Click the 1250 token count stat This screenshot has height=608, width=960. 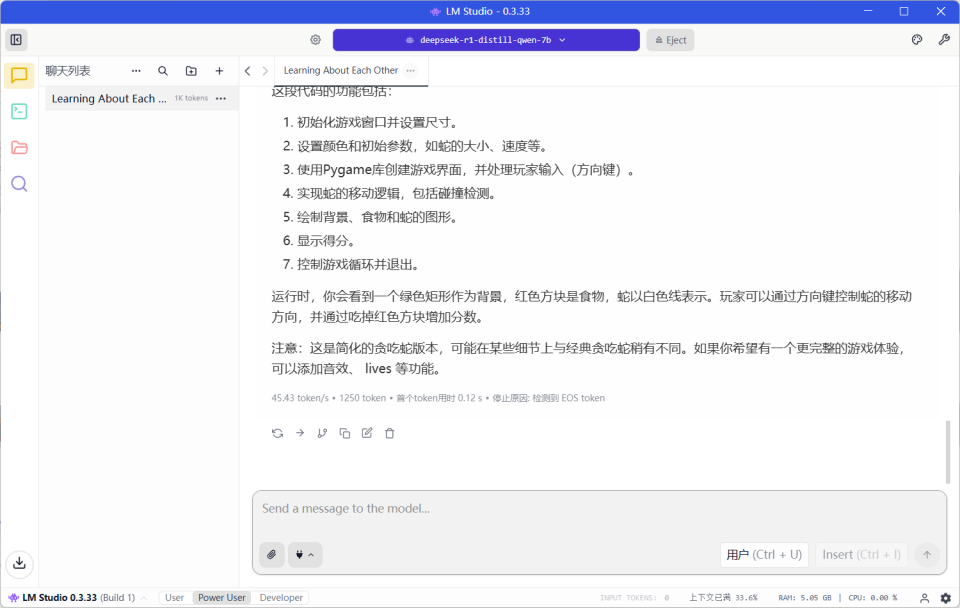tap(362, 398)
